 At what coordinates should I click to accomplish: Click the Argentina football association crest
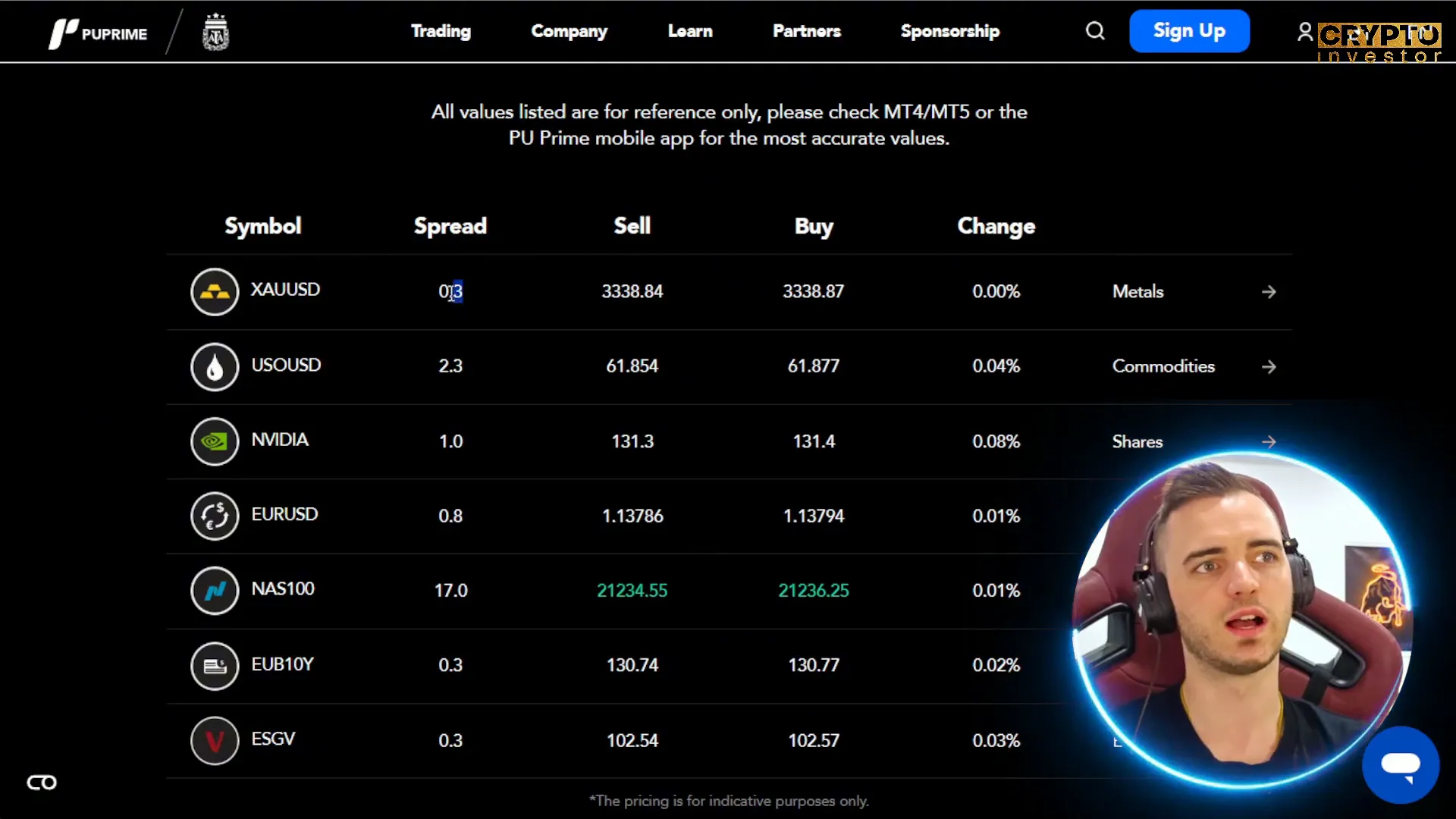(216, 32)
